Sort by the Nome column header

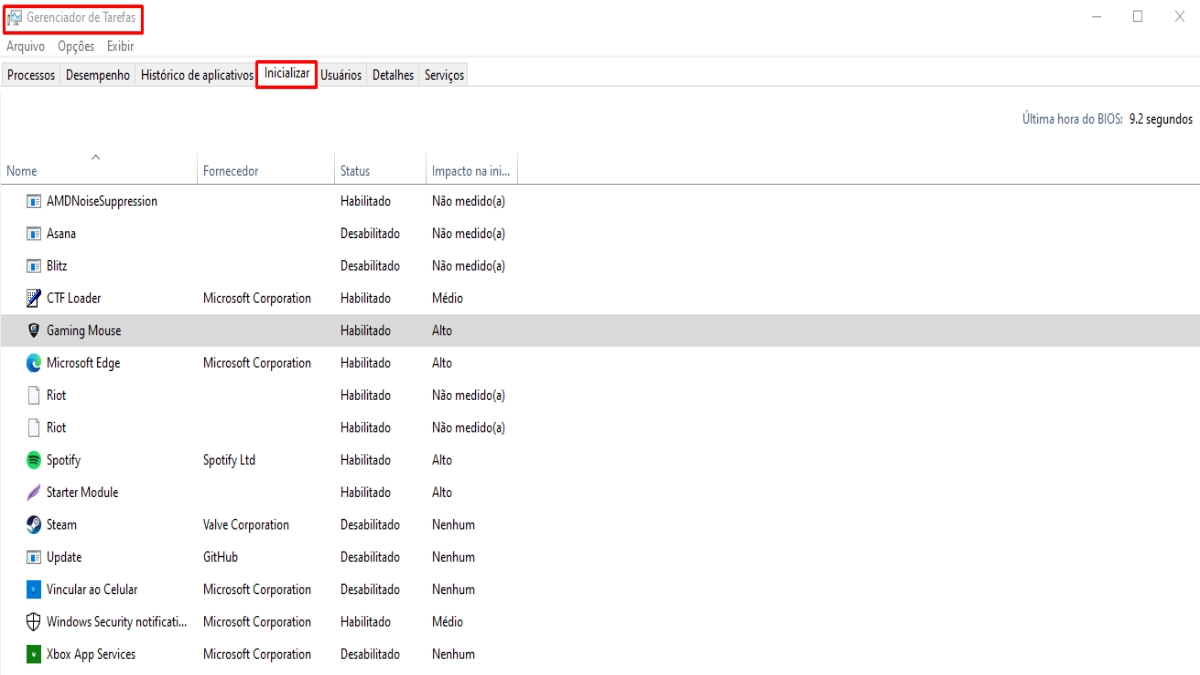tap(22, 171)
